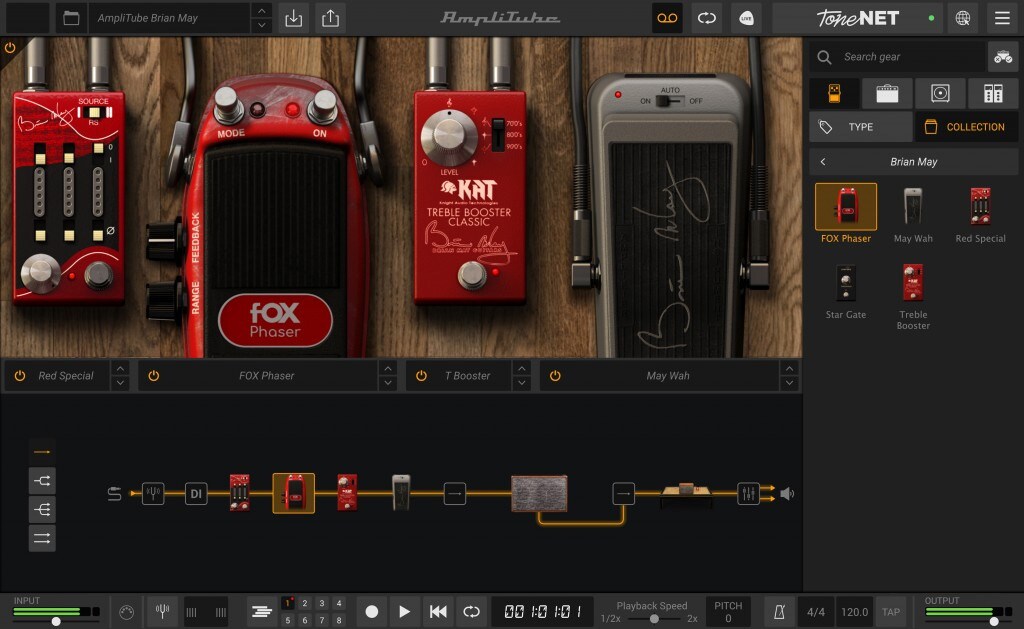Start playback with the play button
This screenshot has width=1024, height=629.
tap(404, 612)
